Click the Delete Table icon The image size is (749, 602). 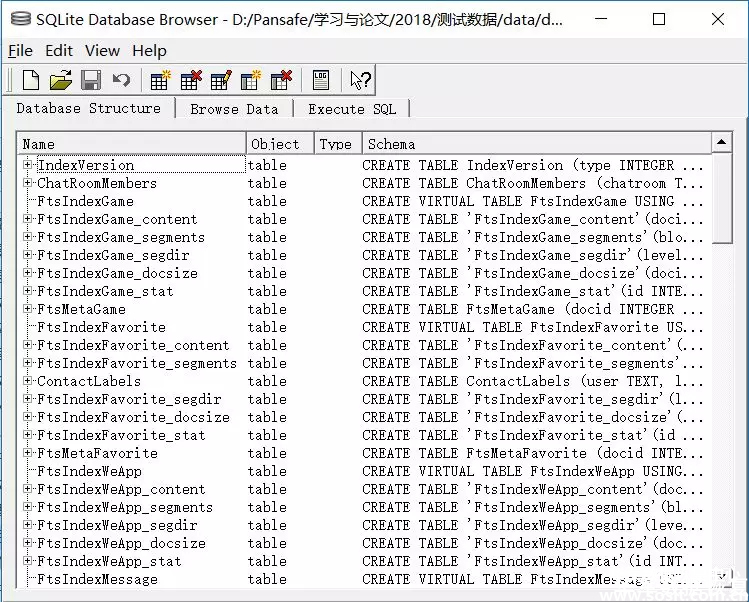pyautogui.click(x=191, y=80)
